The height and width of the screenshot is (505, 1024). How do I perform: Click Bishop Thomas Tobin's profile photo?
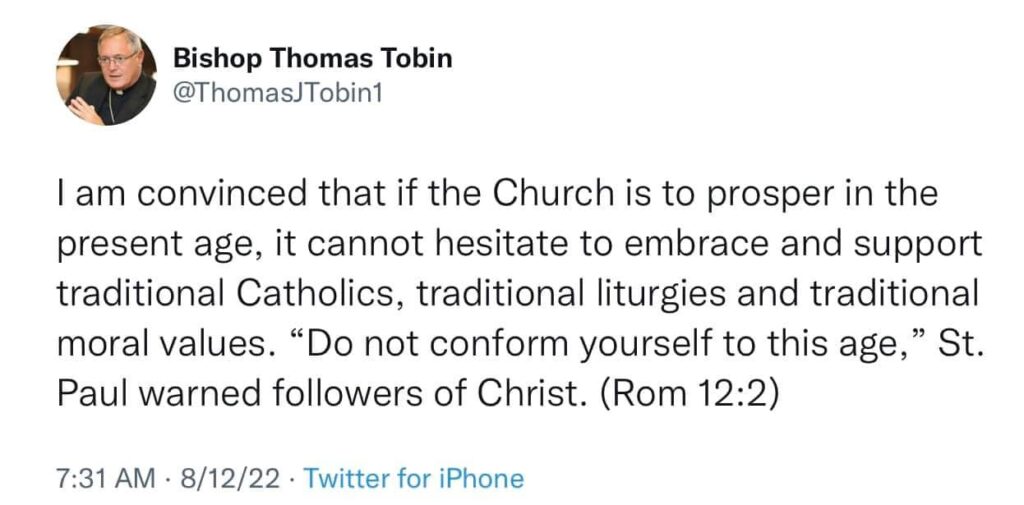click(105, 76)
